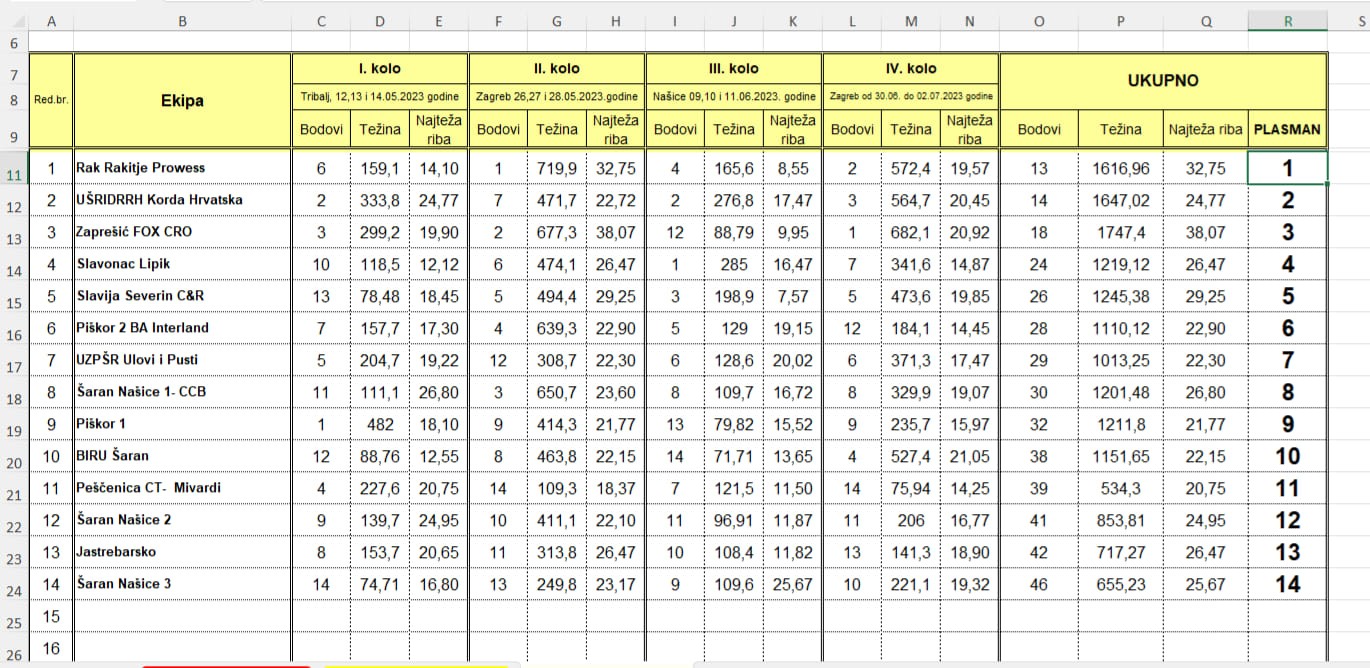This screenshot has width=1370, height=668.
Task: Select the PLASMAN cell showing 14
Action: coord(1288,584)
